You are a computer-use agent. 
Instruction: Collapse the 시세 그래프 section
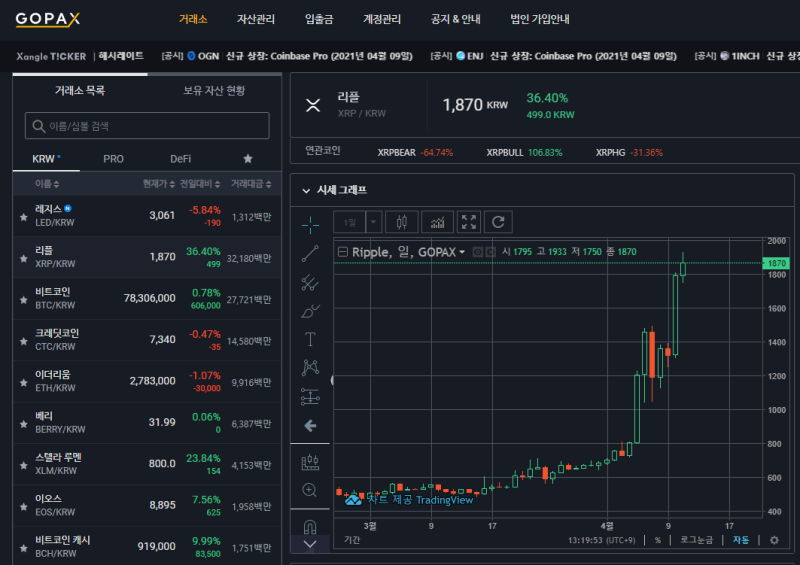(306, 190)
